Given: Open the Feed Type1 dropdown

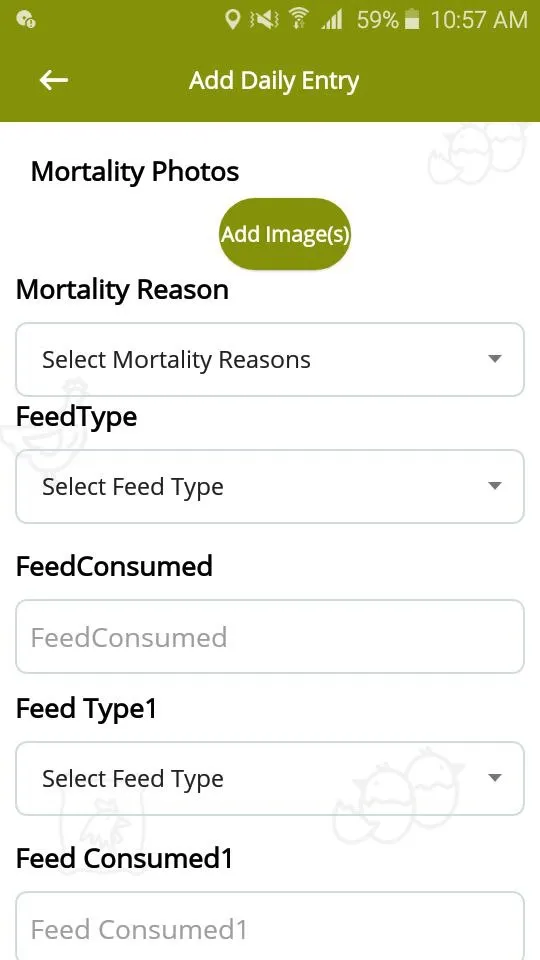Looking at the screenshot, I should 270,778.
